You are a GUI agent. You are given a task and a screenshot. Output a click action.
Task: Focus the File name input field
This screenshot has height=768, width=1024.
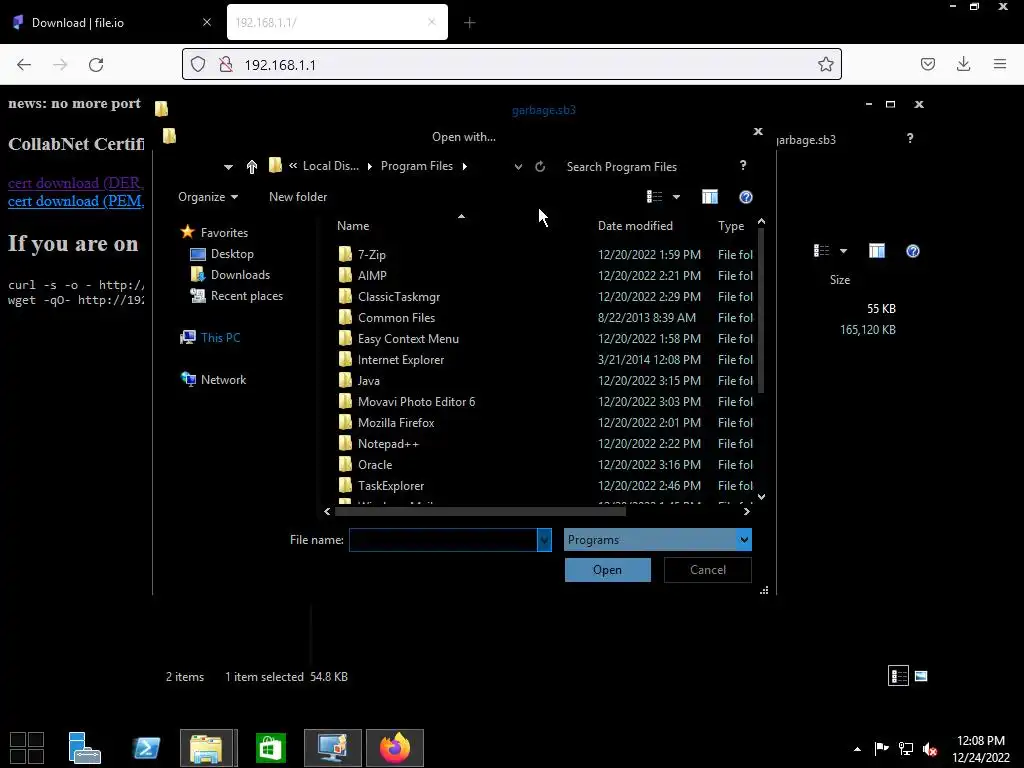443,540
